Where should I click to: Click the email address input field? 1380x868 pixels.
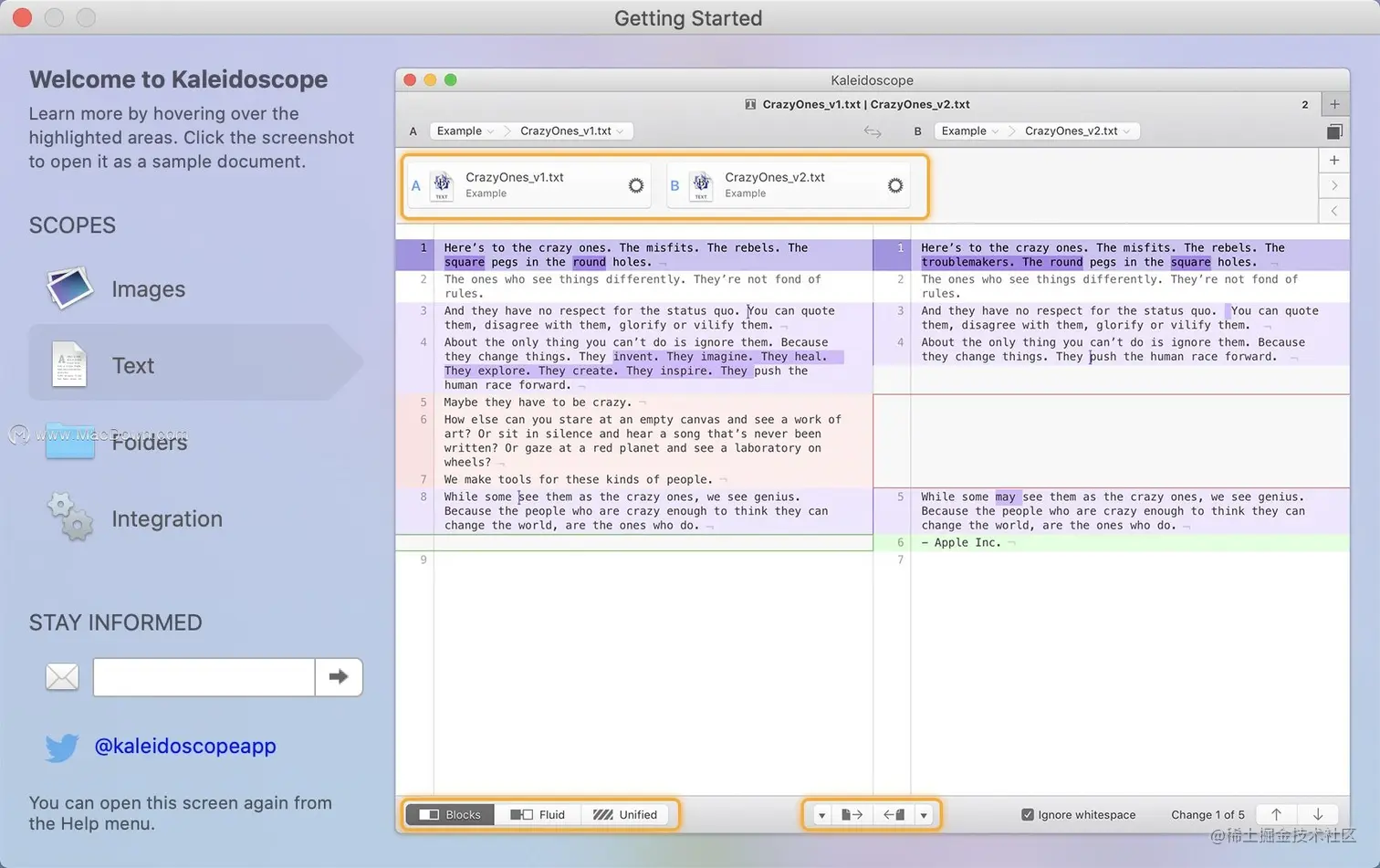tap(204, 676)
